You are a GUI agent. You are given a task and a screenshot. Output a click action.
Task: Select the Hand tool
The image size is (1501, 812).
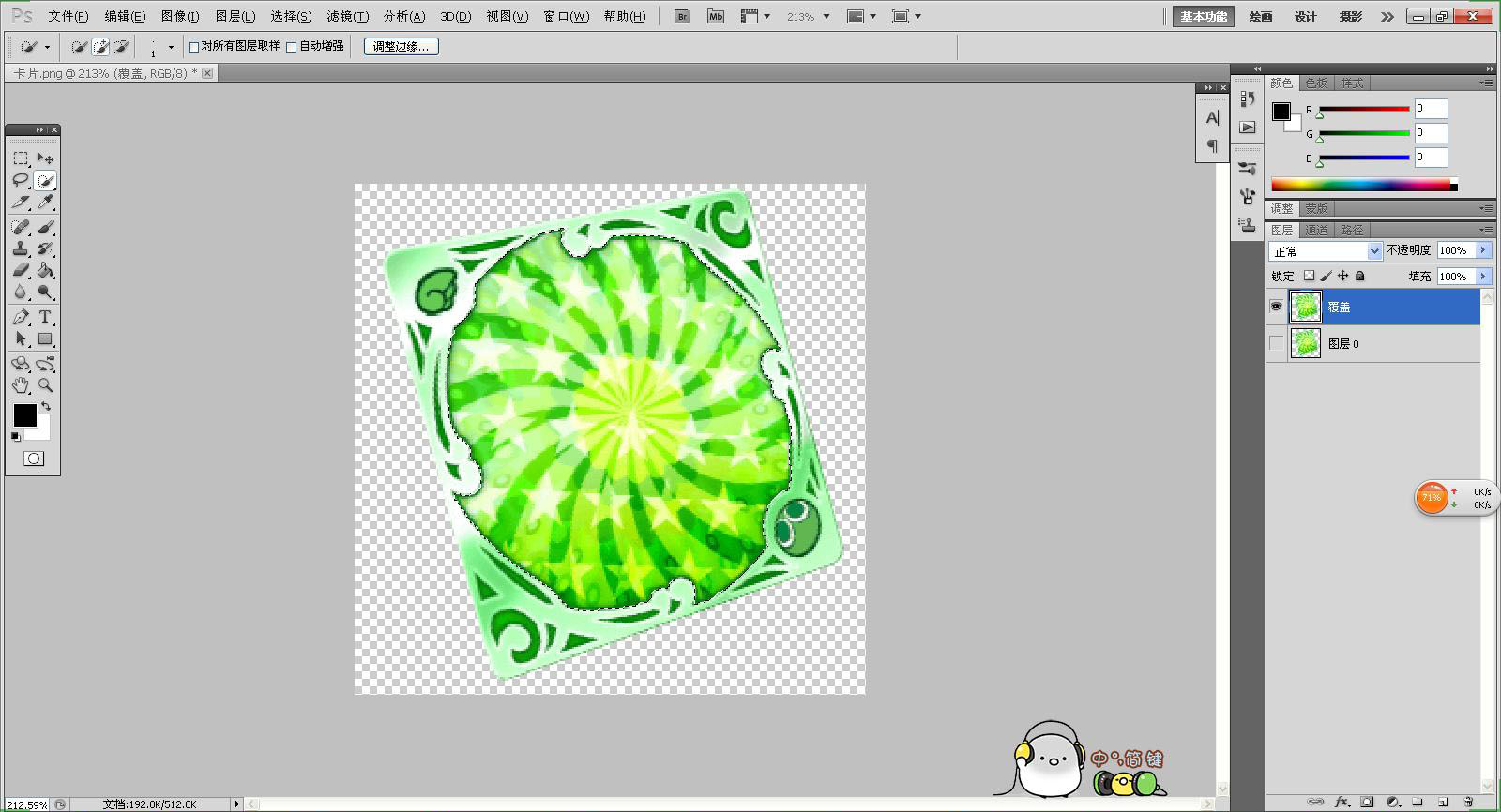[21, 385]
